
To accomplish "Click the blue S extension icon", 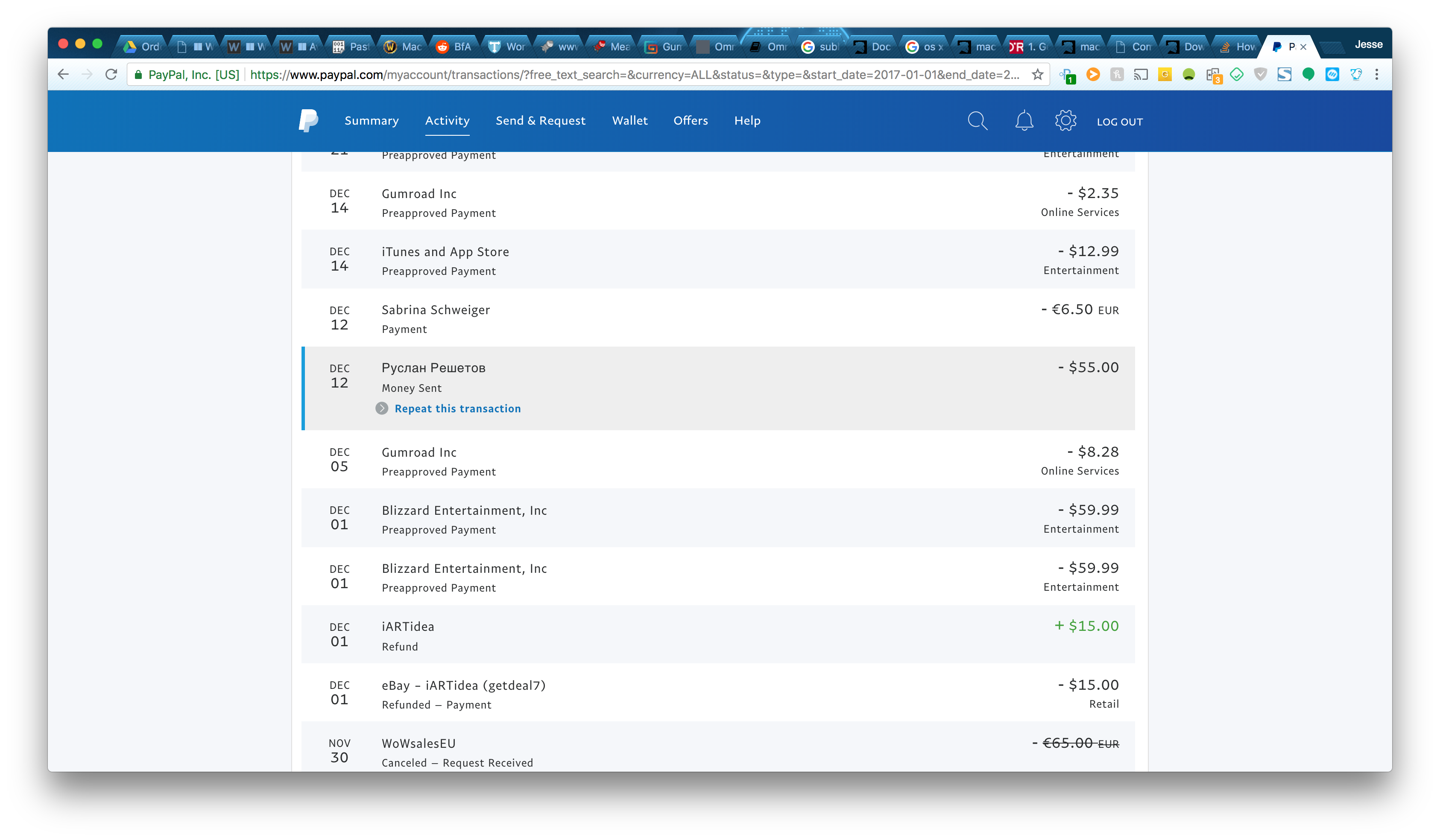I will 1285,74.
